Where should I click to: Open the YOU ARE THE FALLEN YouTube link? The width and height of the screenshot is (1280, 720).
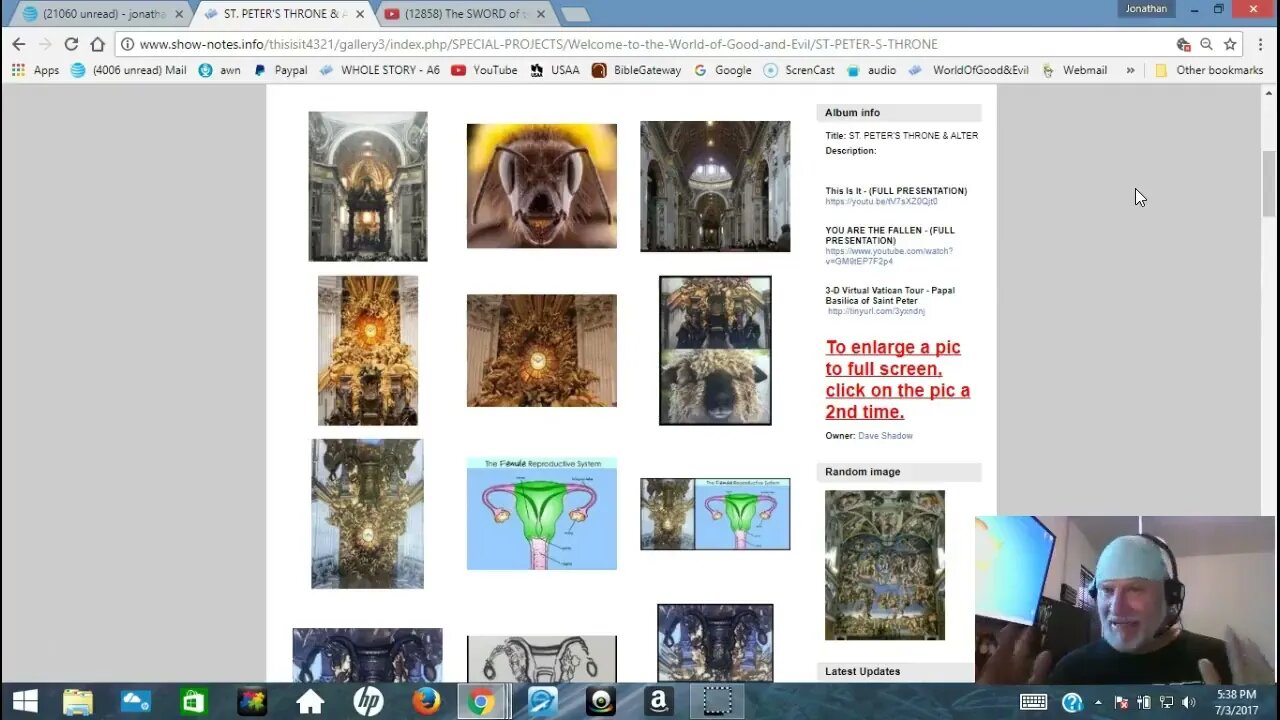coord(889,256)
